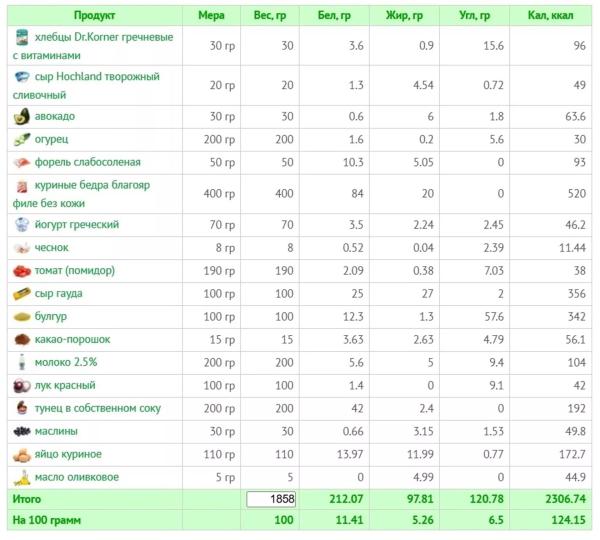Click the black olives icon
600x540 pixels.
[21, 431]
